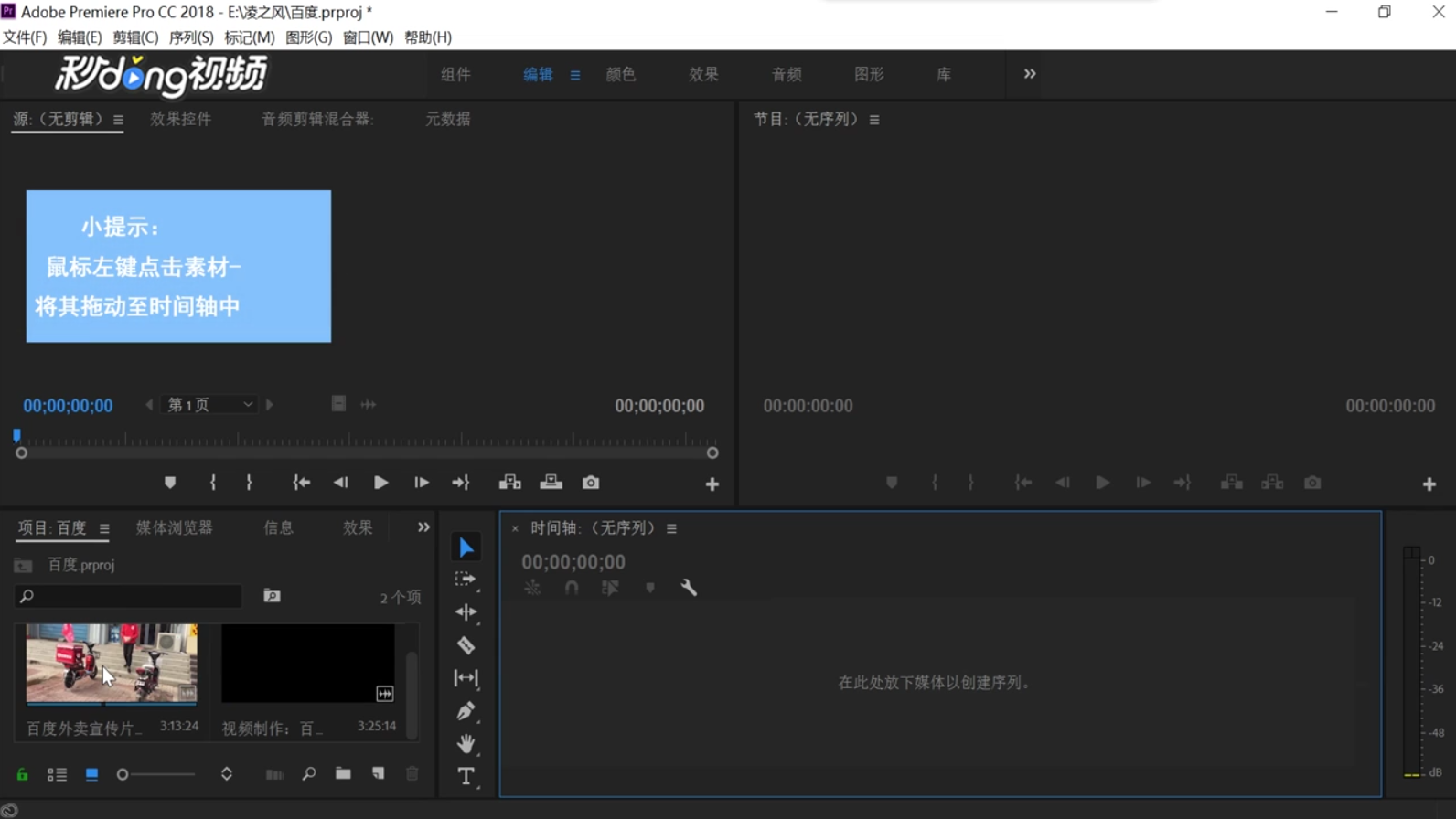Click the Insert button in source monitor
The height and width of the screenshot is (819, 1456).
coord(509,483)
